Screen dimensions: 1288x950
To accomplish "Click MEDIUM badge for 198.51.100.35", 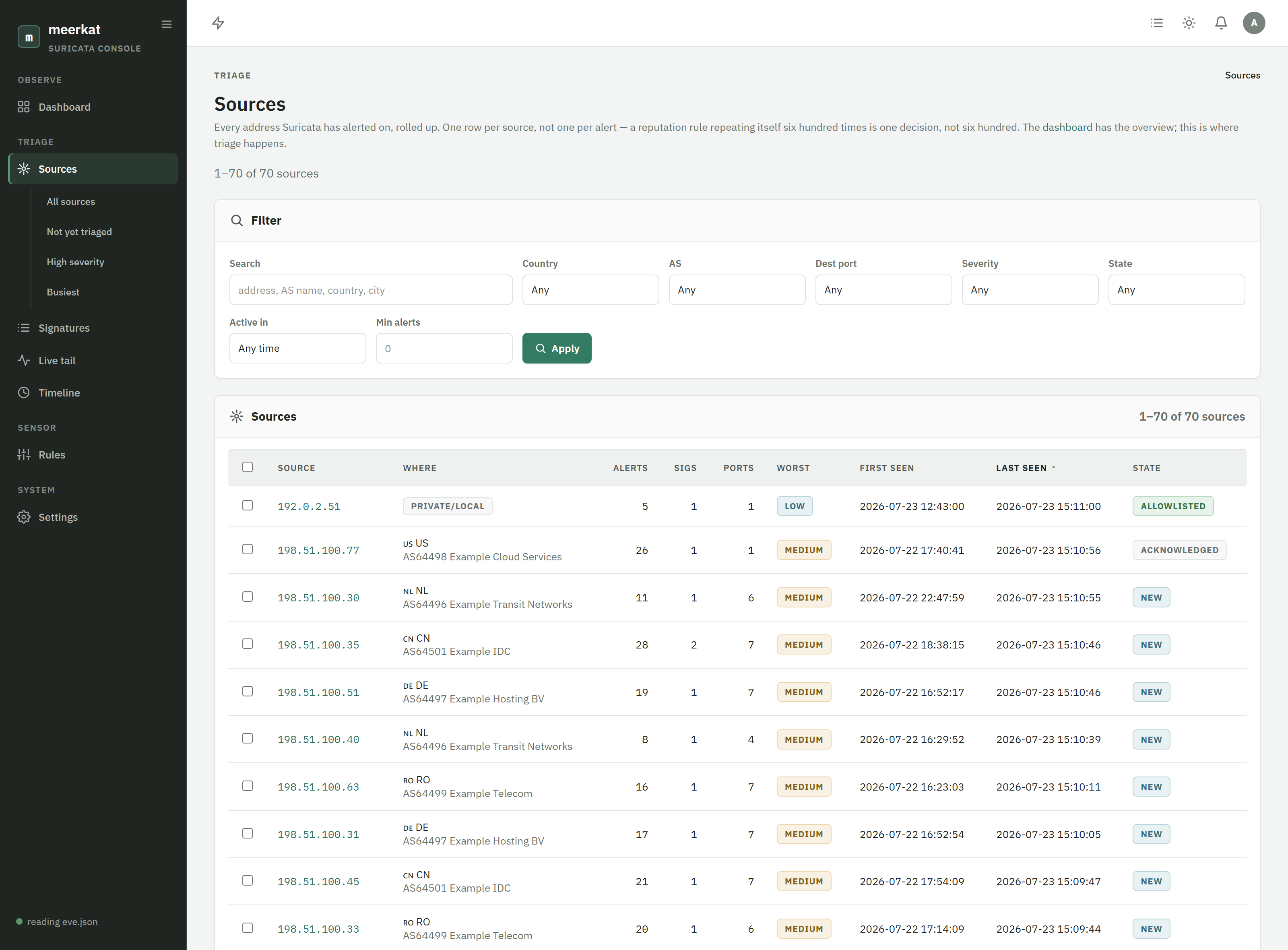I will (804, 644).
